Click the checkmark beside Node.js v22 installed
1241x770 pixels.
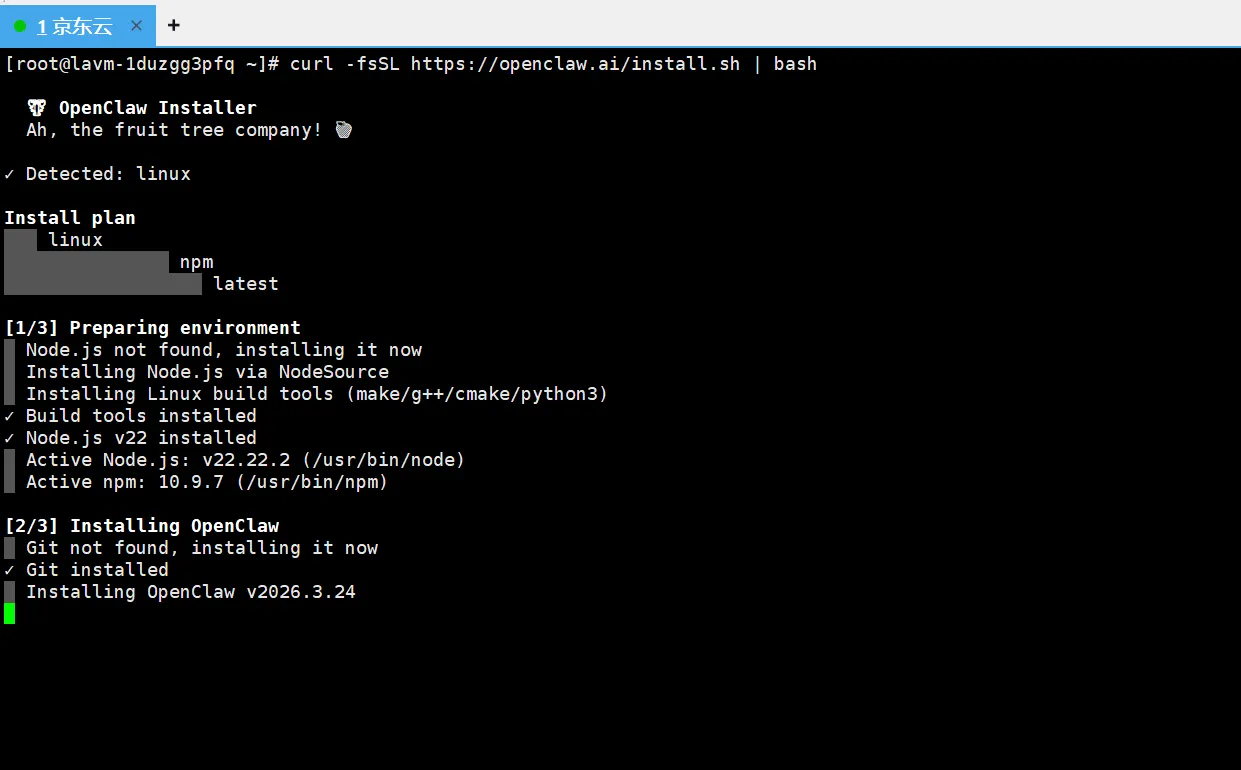click(9, 438)
